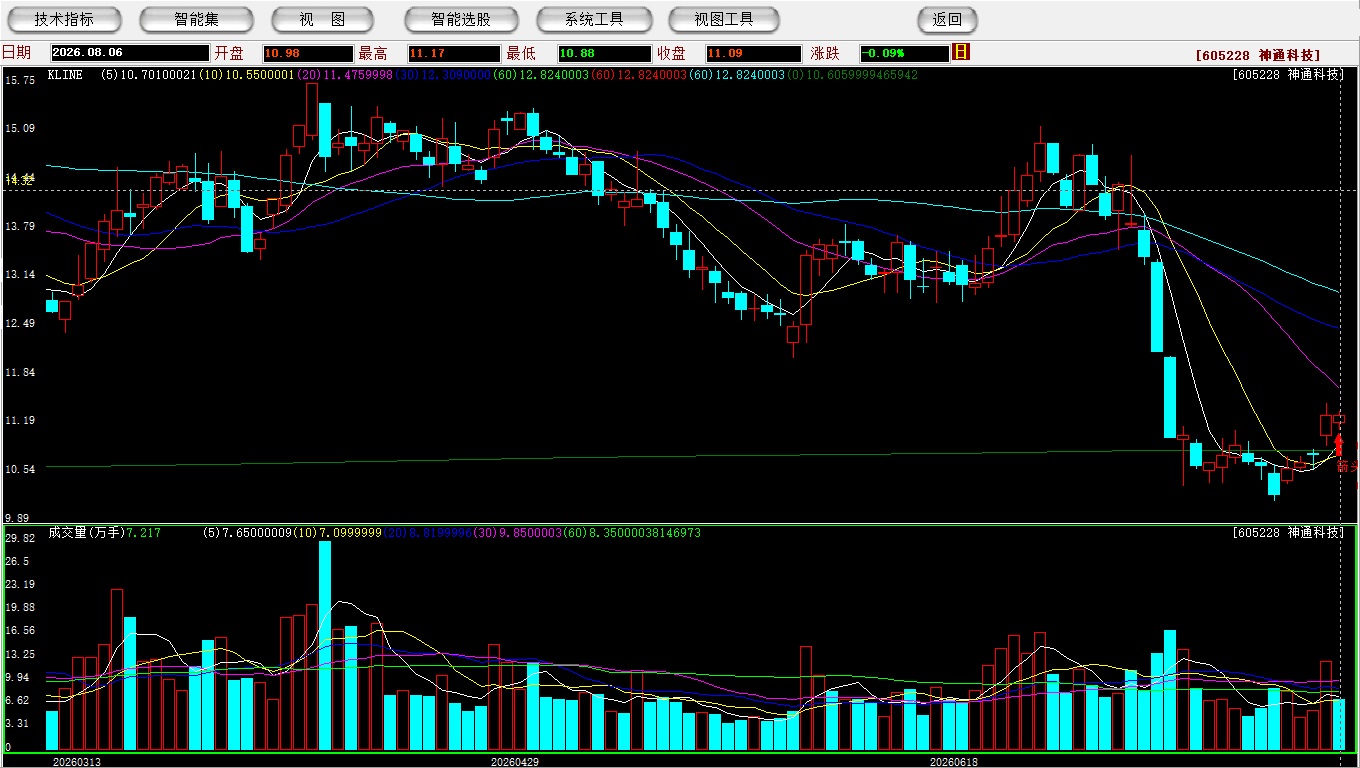Click [605228 神通科技] label in K-line panel
This screenshot has height=768, width=1360.
[x=1288, y=75]
